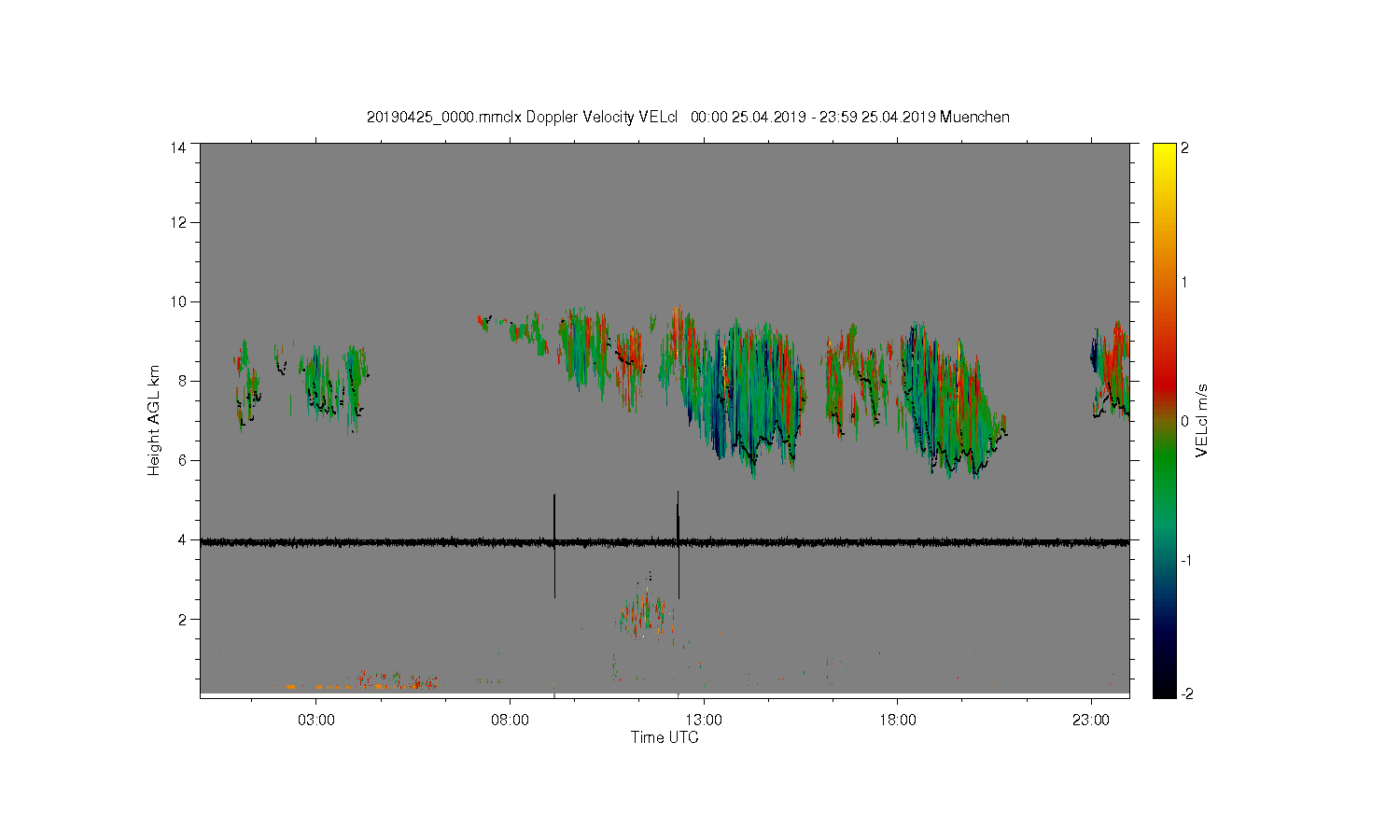Click the 03:00 time axis label
The height and width of the screenshot is (840, 1400).
315,721
